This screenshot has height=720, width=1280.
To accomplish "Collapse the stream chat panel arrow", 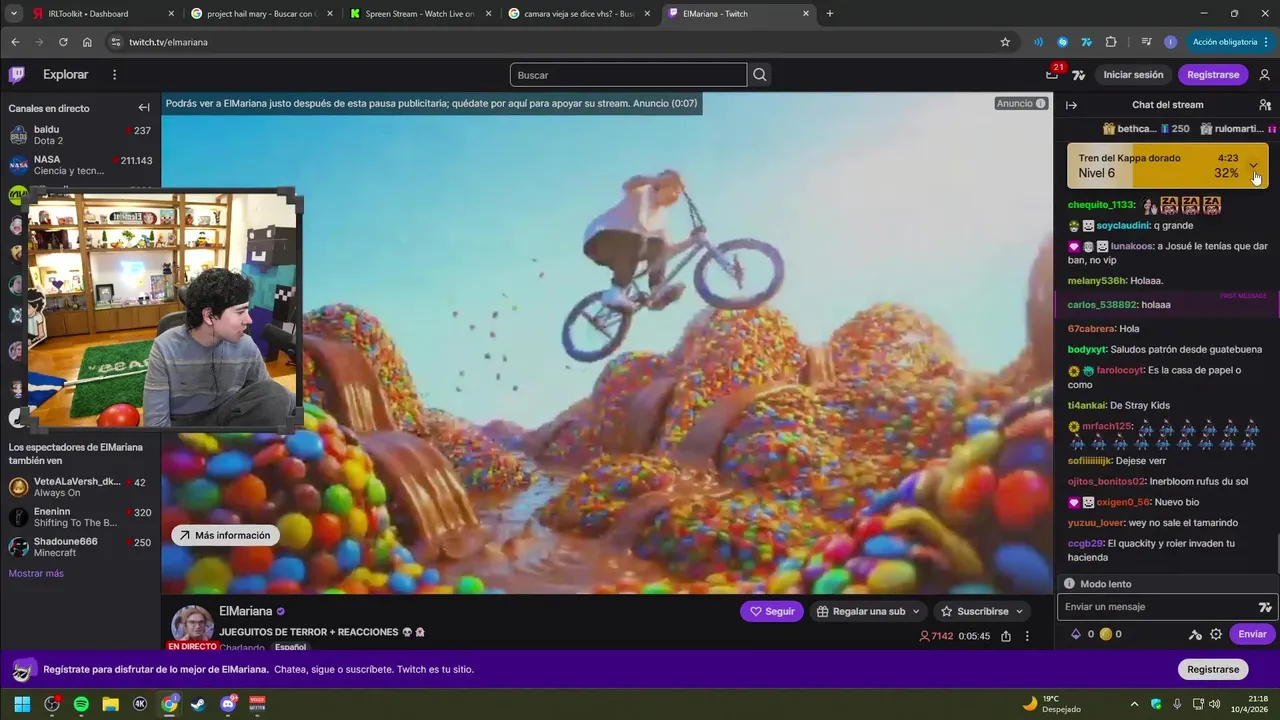I will (1071, 105).
